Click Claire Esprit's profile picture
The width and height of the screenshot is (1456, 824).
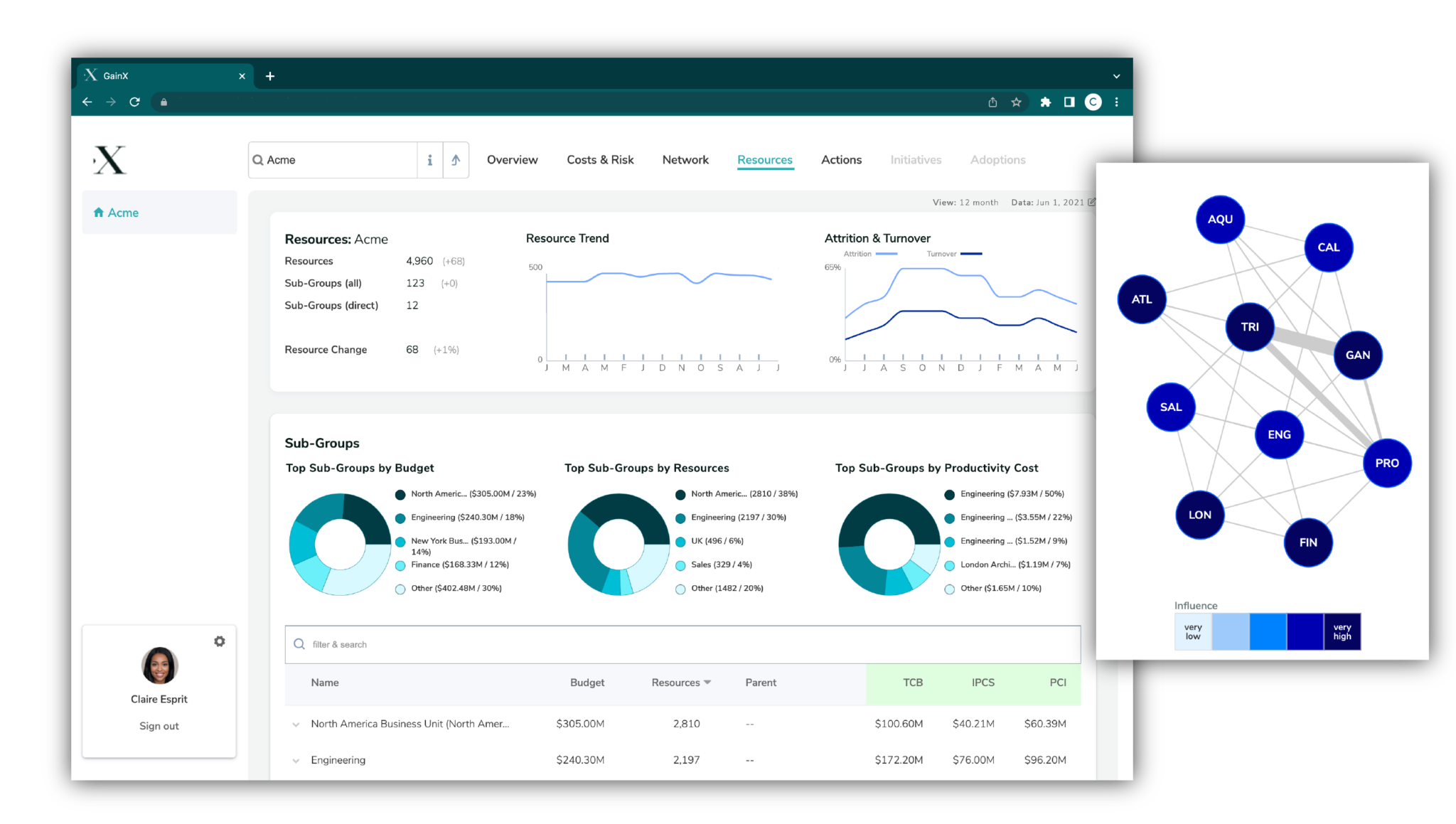pos(159,666)
